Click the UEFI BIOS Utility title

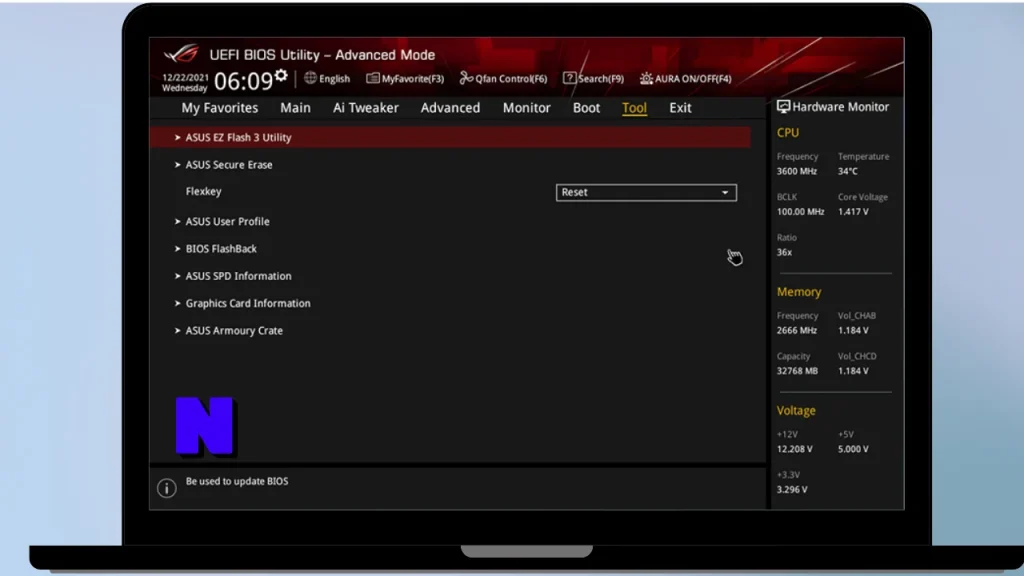(x=322, y=55)
